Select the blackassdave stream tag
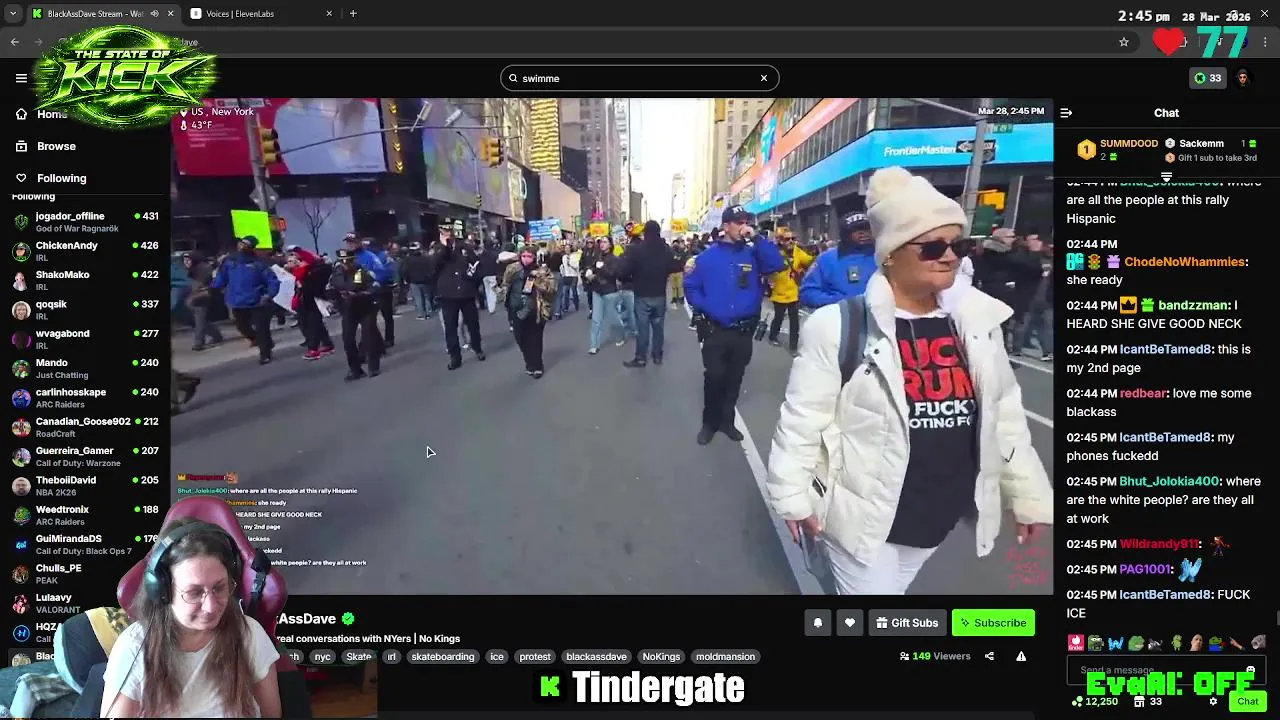1280x720 pixels. [596, 657]
